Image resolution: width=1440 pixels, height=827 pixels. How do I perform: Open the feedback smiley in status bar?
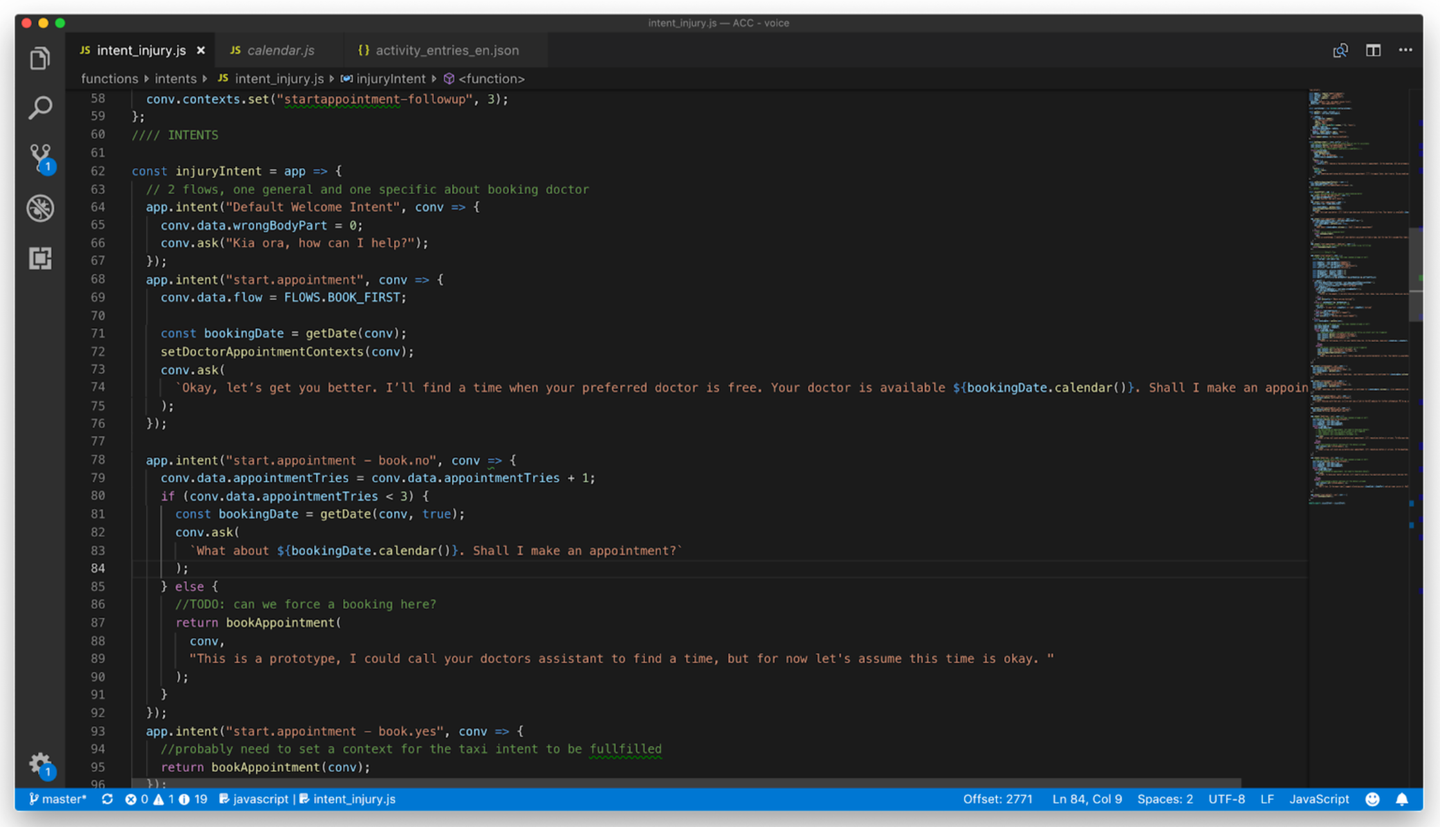pos(1373,799)
